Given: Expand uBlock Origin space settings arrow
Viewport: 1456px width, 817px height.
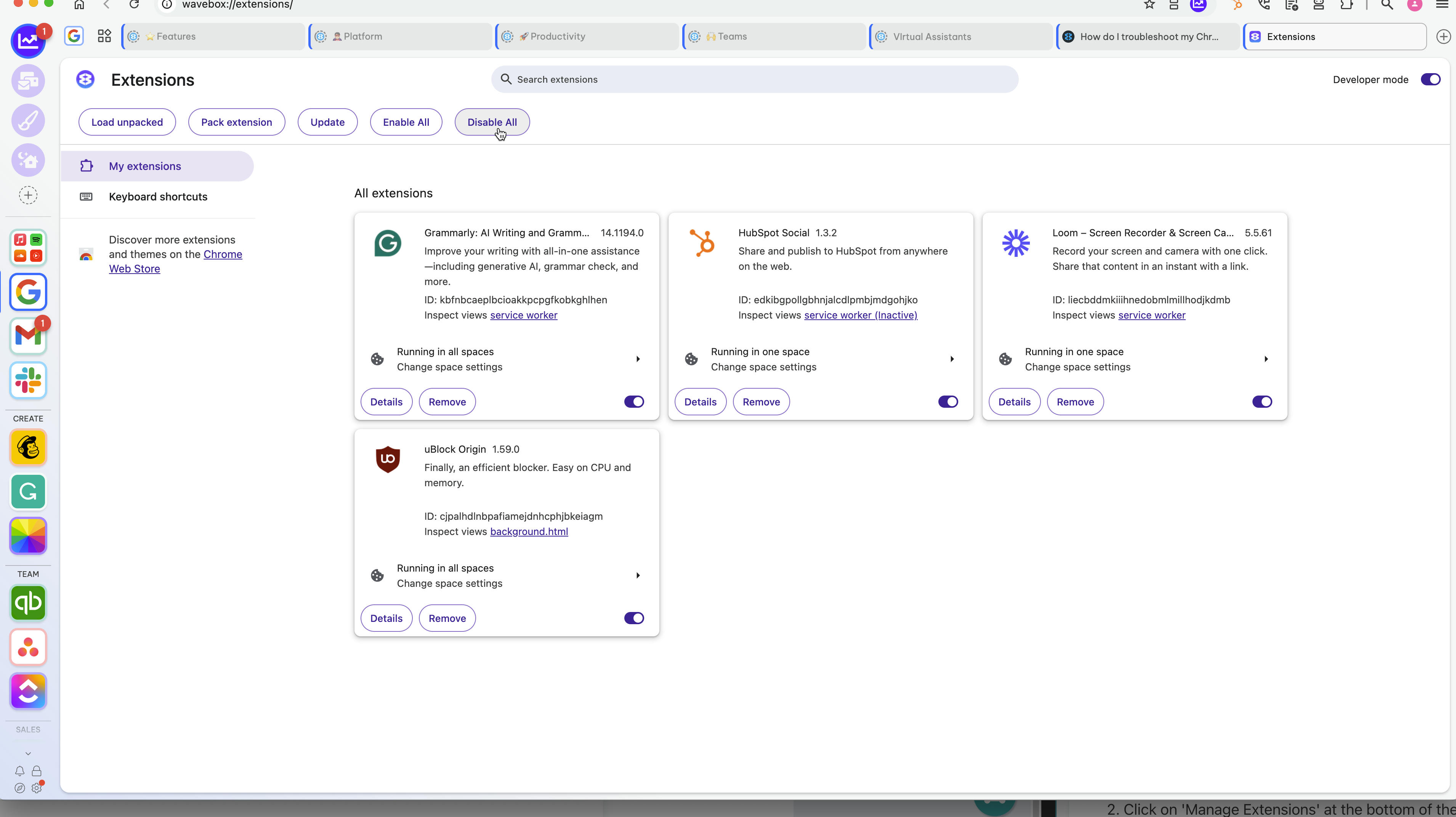Looking at the screenshot, I should pos(638,576).
